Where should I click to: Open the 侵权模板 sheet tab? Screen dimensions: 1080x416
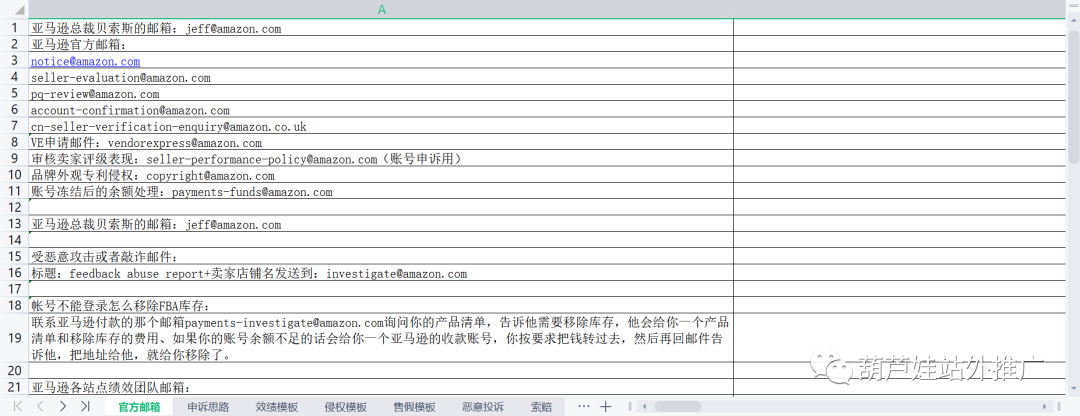(x=346, y=407)
